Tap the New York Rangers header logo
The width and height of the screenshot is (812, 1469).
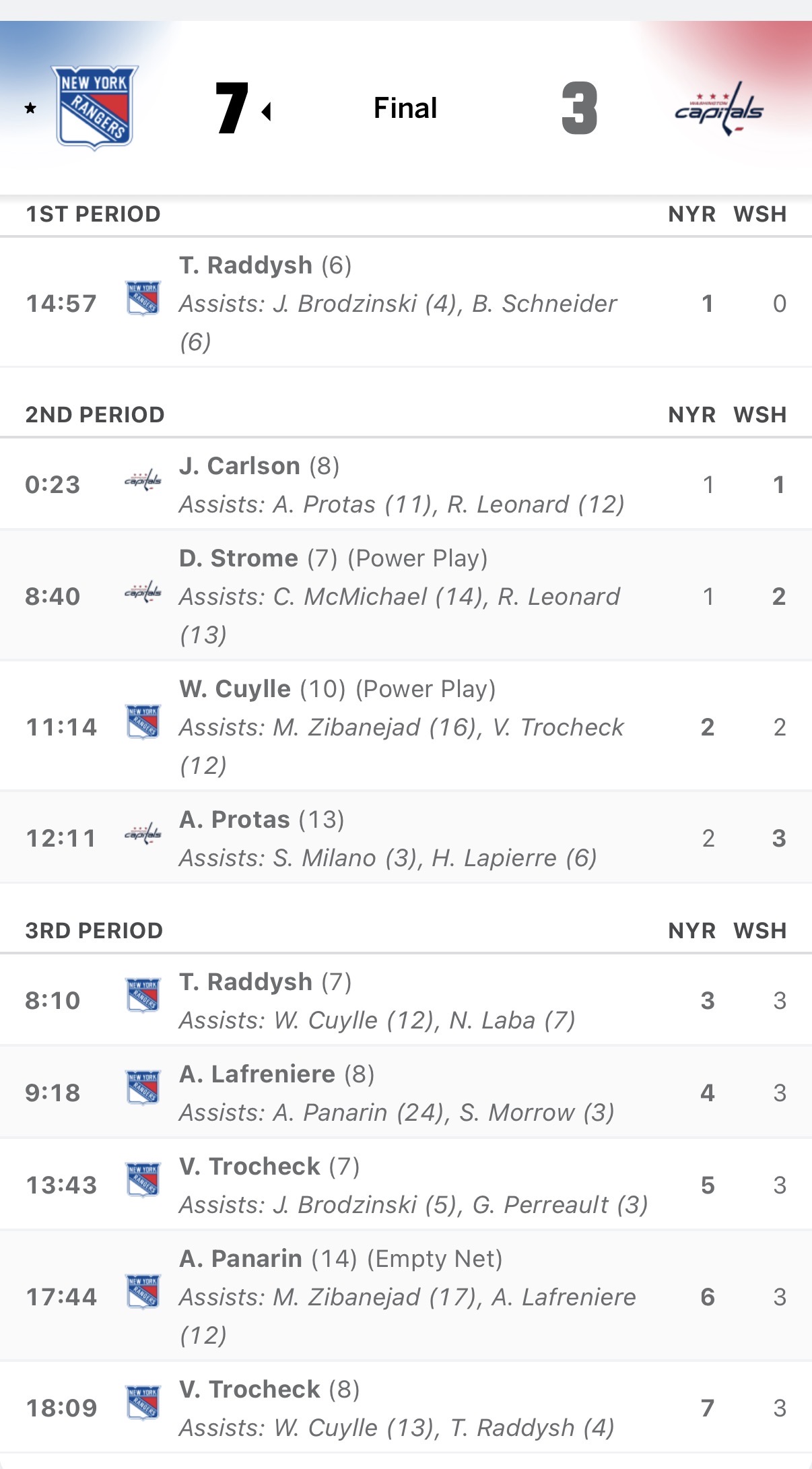click(95, 108)
